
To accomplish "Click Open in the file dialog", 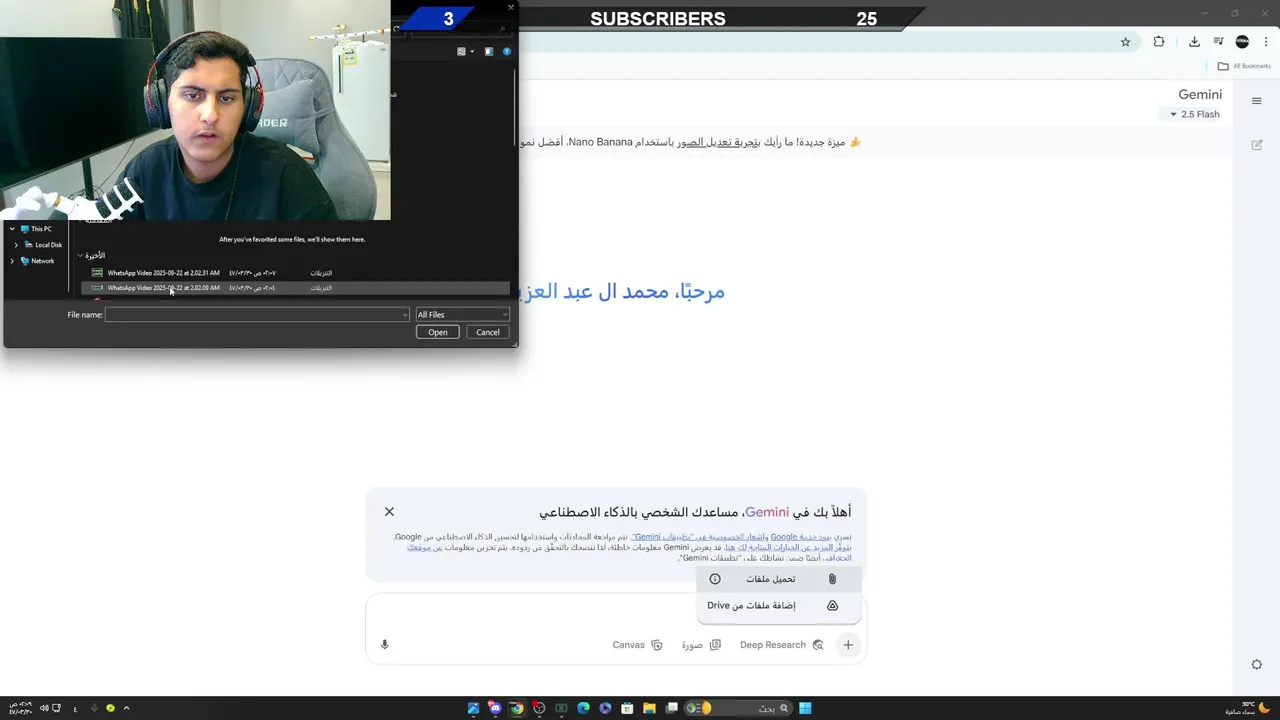I will [438, 332].
